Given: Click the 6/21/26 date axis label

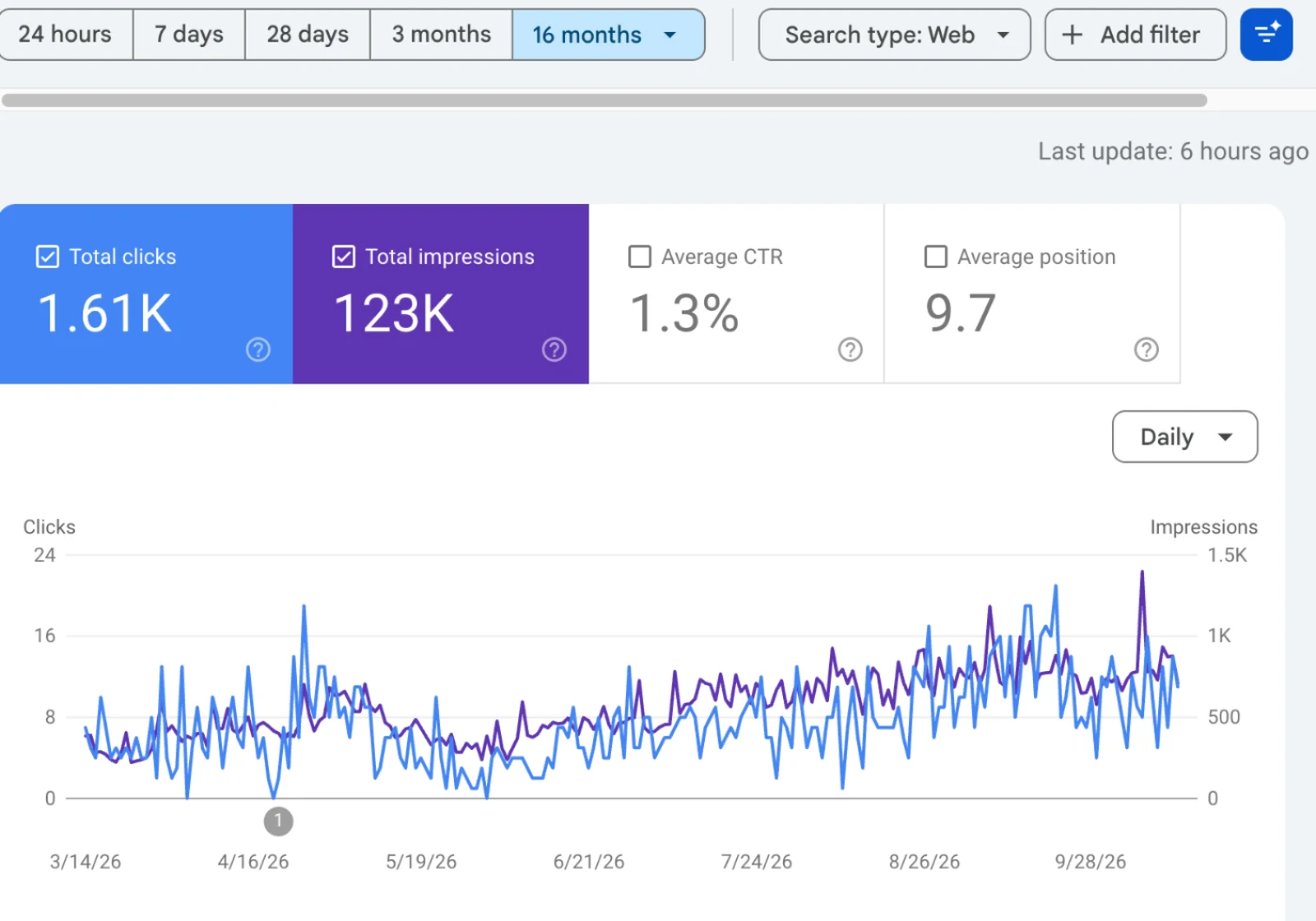Looking at the screenshot, I should 588,862.
